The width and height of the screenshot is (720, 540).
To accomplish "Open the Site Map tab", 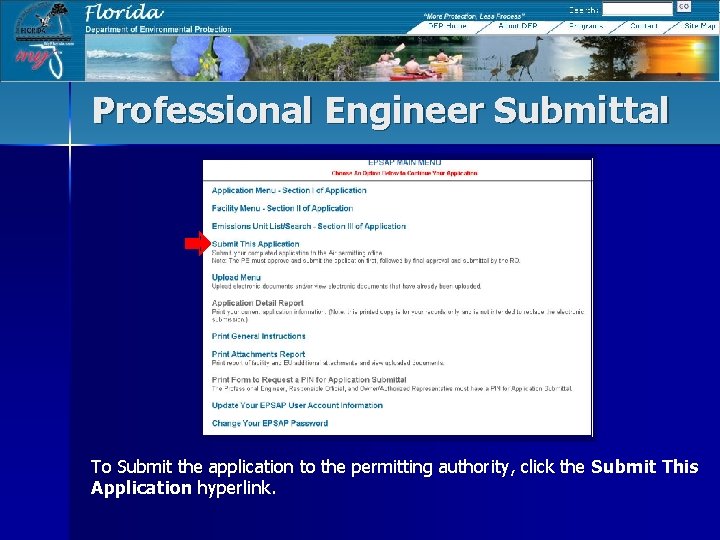I will [699, 26].
